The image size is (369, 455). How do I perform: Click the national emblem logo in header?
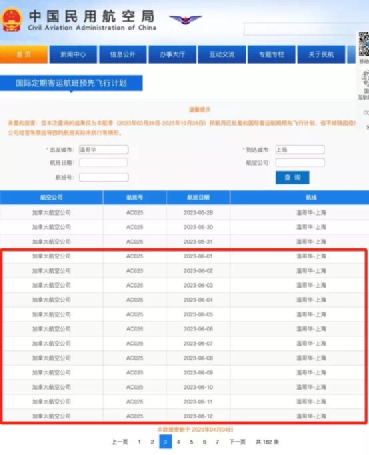coord(12,20)
